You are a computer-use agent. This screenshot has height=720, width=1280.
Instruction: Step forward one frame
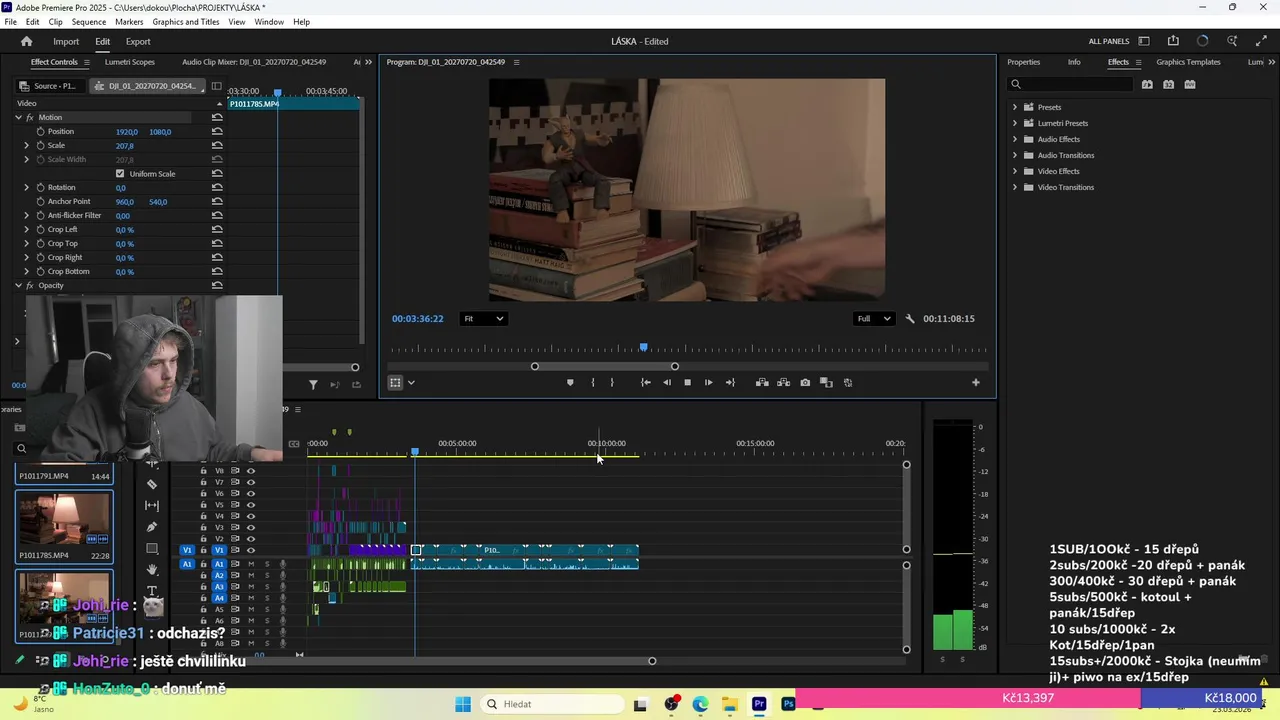point(709,382)
